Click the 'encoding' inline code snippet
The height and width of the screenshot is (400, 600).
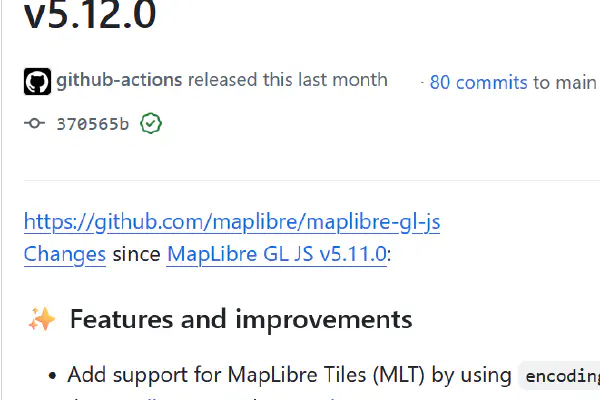[560, 376]
